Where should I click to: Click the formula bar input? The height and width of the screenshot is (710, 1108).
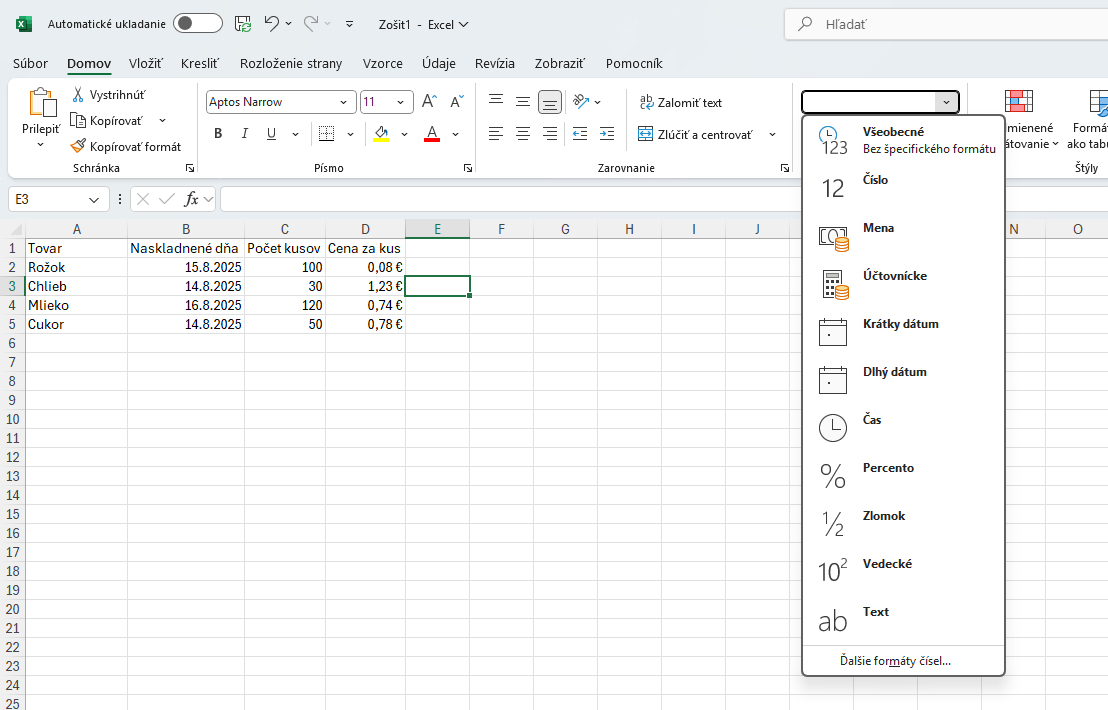click(x=509, y=199)
